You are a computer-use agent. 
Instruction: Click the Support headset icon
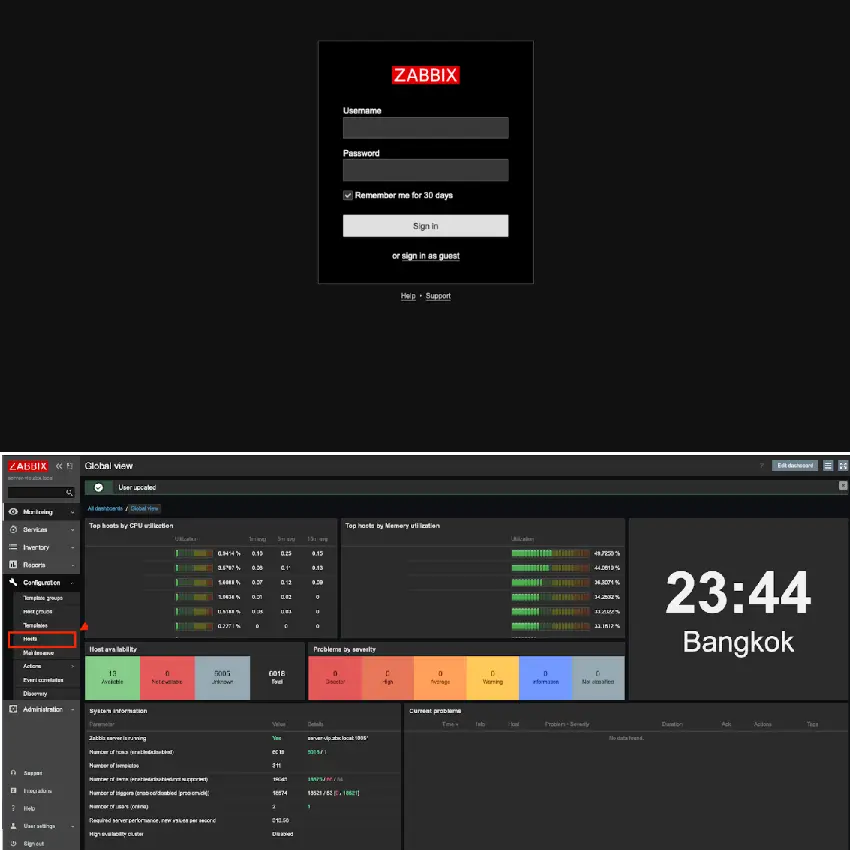(13, 773)
